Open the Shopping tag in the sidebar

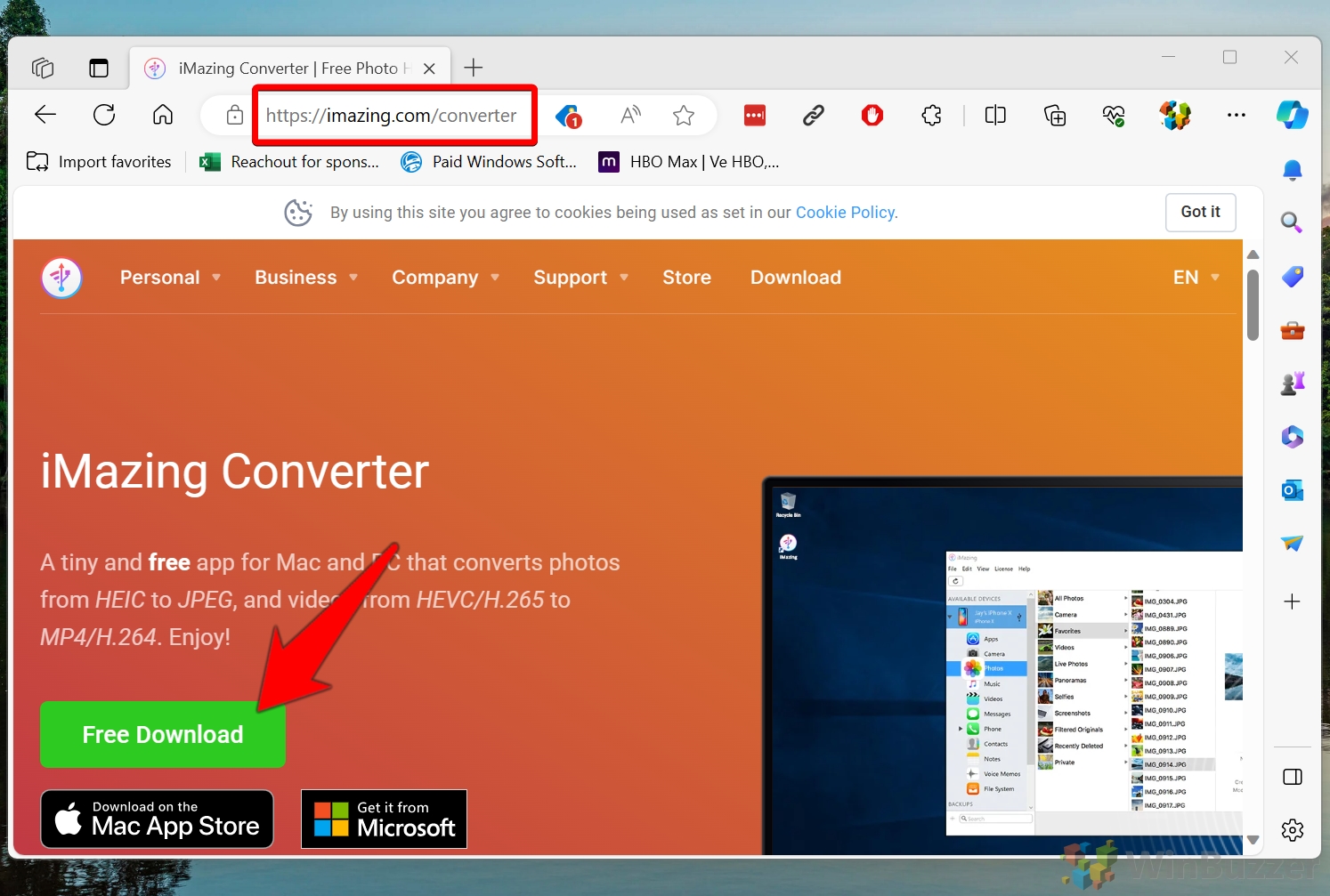[x=1293, y=277]
